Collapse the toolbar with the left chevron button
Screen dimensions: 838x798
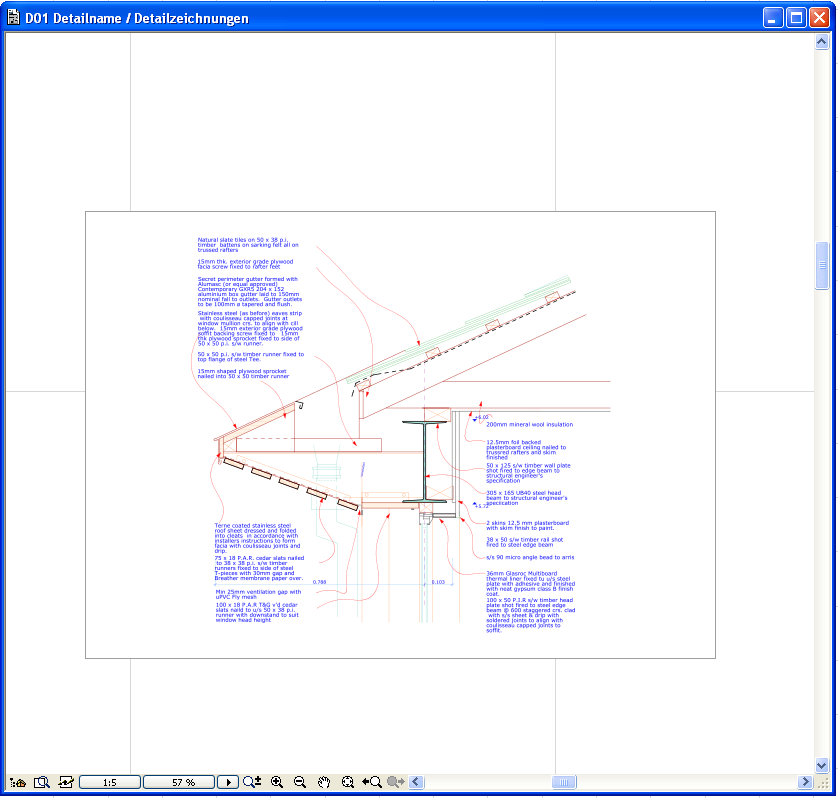pos(417,782)
